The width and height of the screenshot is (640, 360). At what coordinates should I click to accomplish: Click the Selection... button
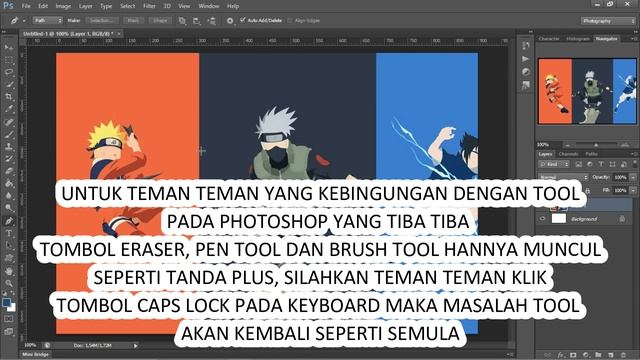click(x=102, y=20)
